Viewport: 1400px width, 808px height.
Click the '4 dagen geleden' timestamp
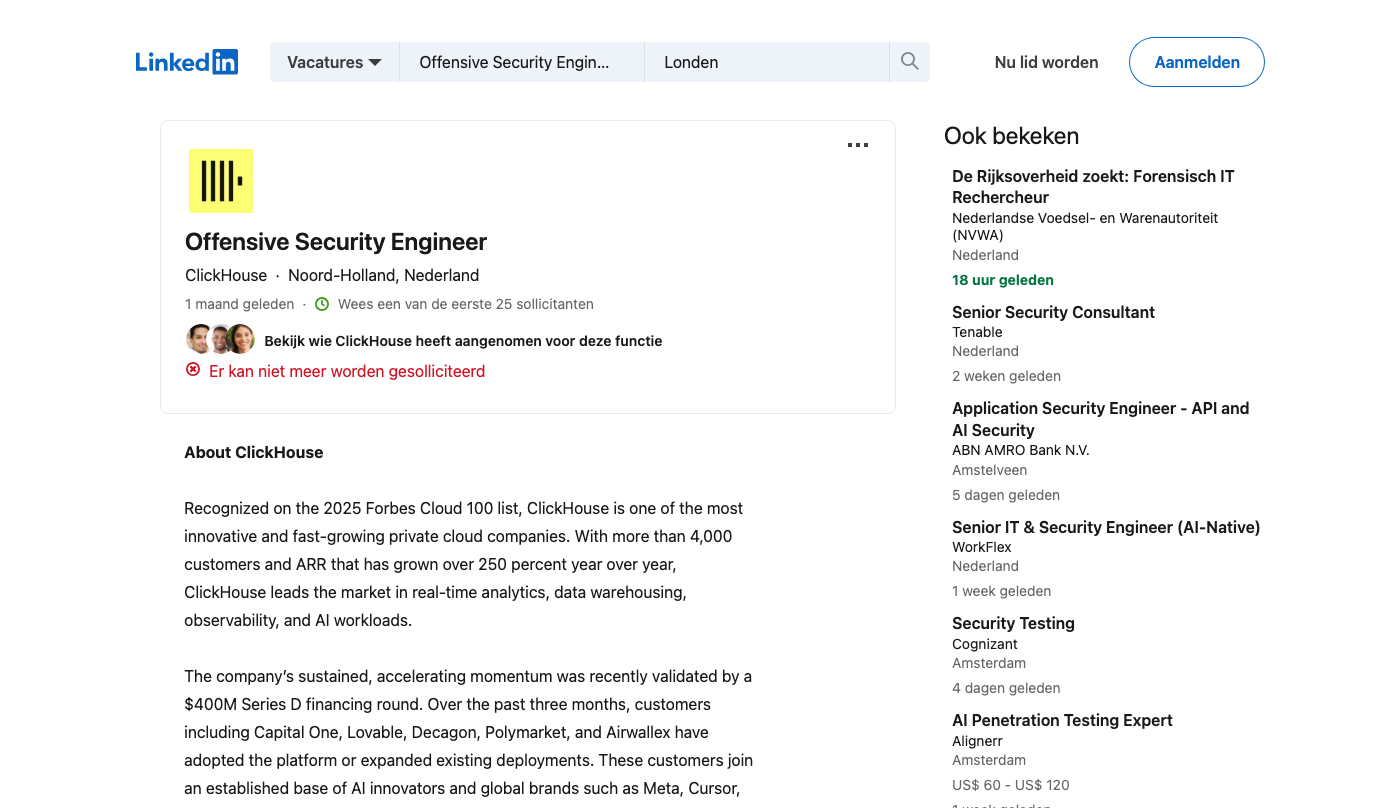[x=1006, y=688]
